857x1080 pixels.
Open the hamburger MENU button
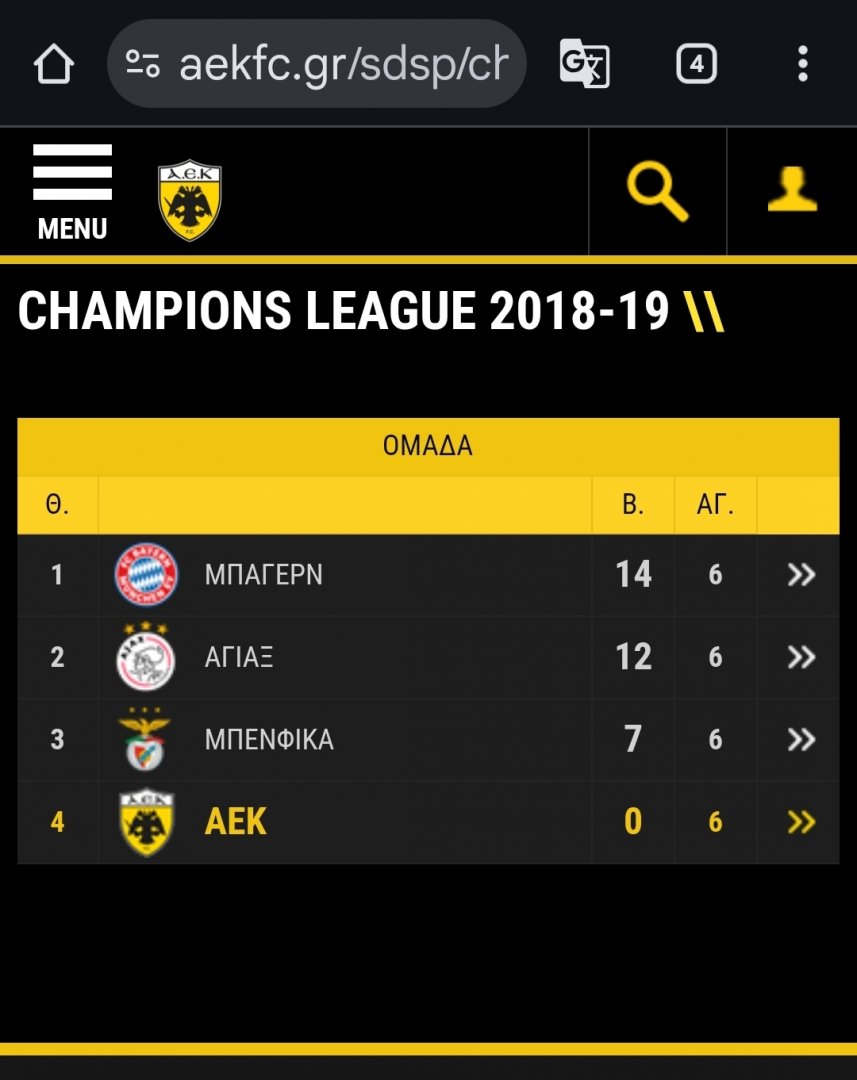72,191
